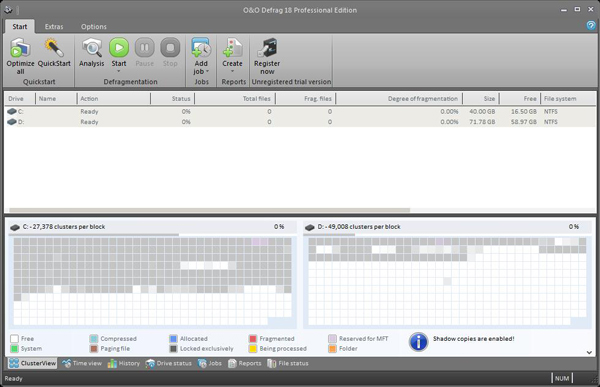Click the Add job icon
The height and width of the screenshot is (387, 600).
pyautogui.click(x=201, y=47)
